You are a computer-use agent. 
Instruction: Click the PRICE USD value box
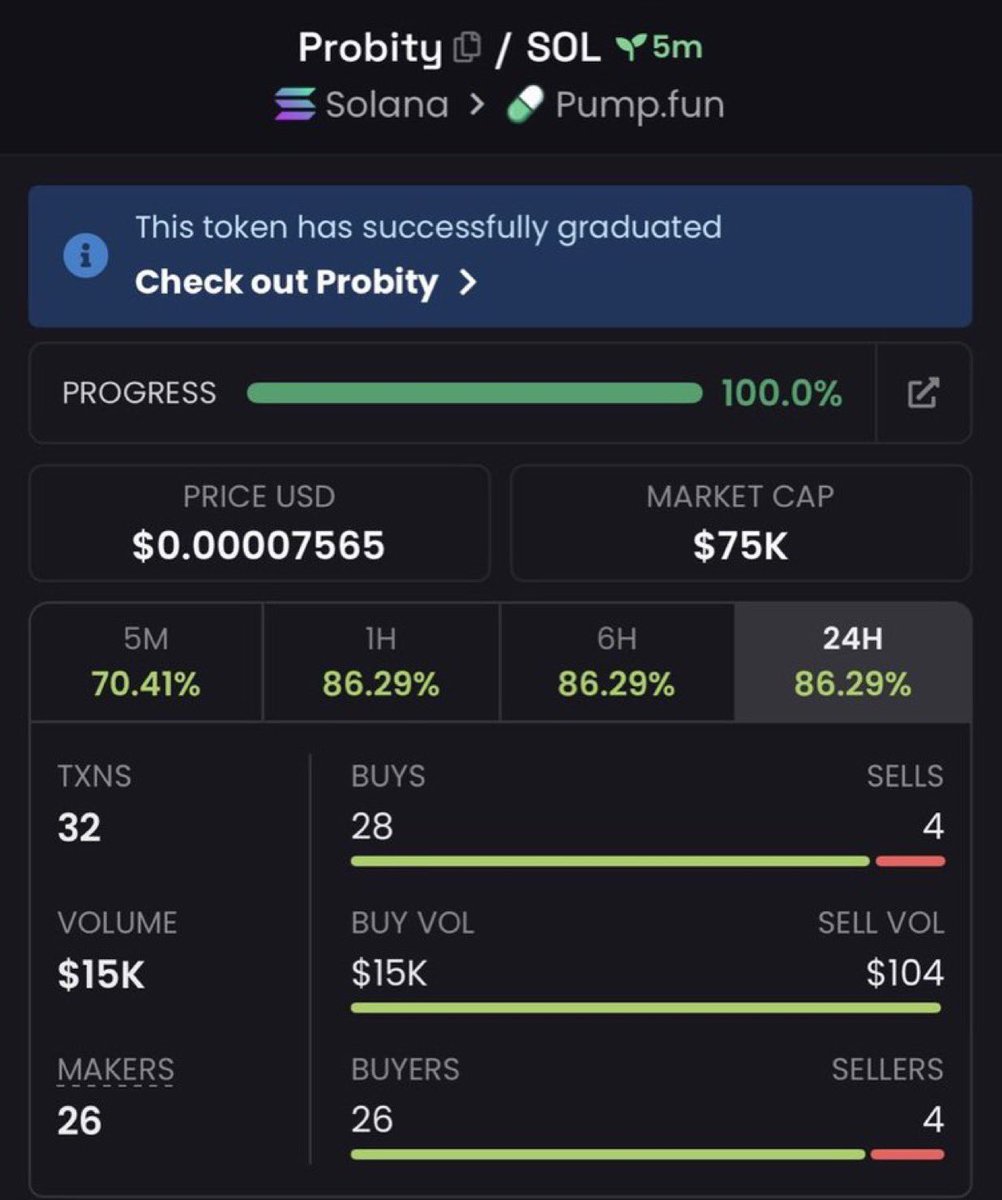click(259, 523)
